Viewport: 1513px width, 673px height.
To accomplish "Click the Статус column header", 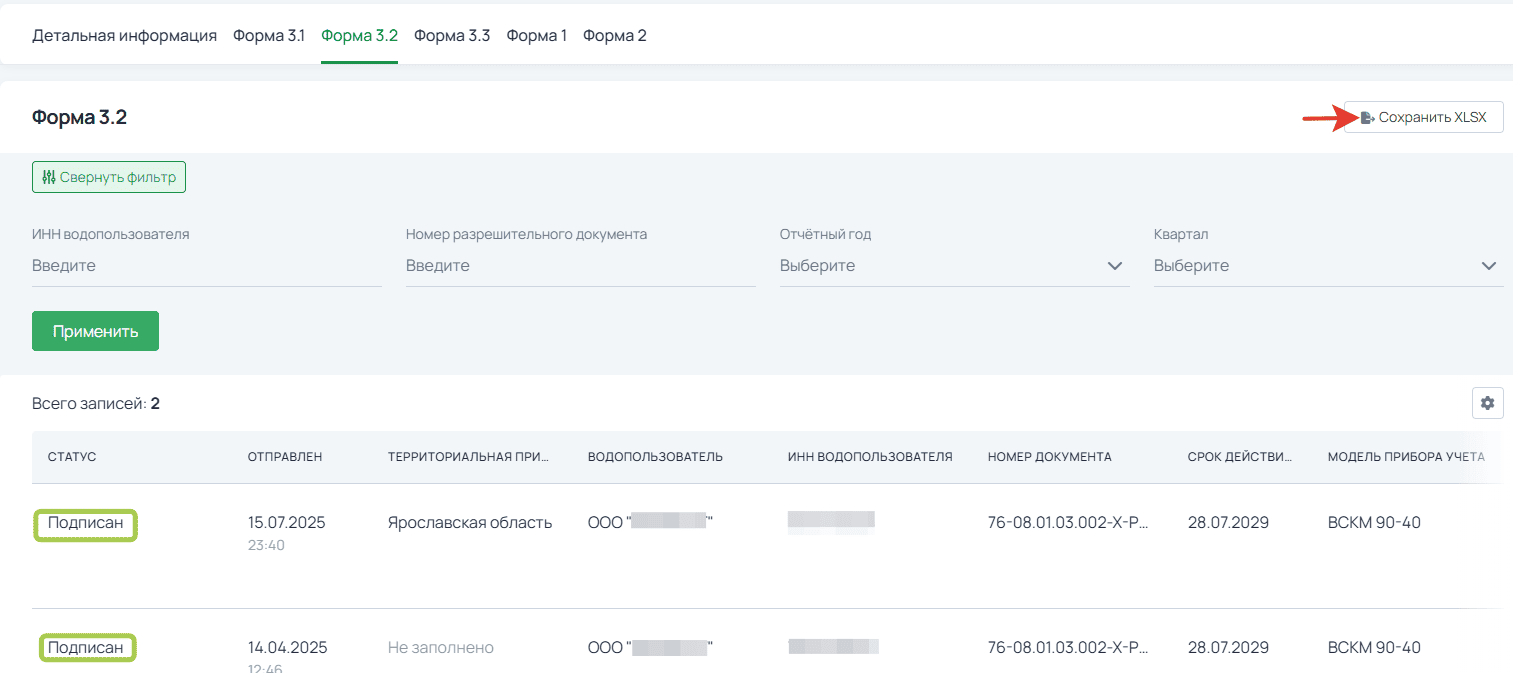I will pyautogui.click(x=72, y=457).
